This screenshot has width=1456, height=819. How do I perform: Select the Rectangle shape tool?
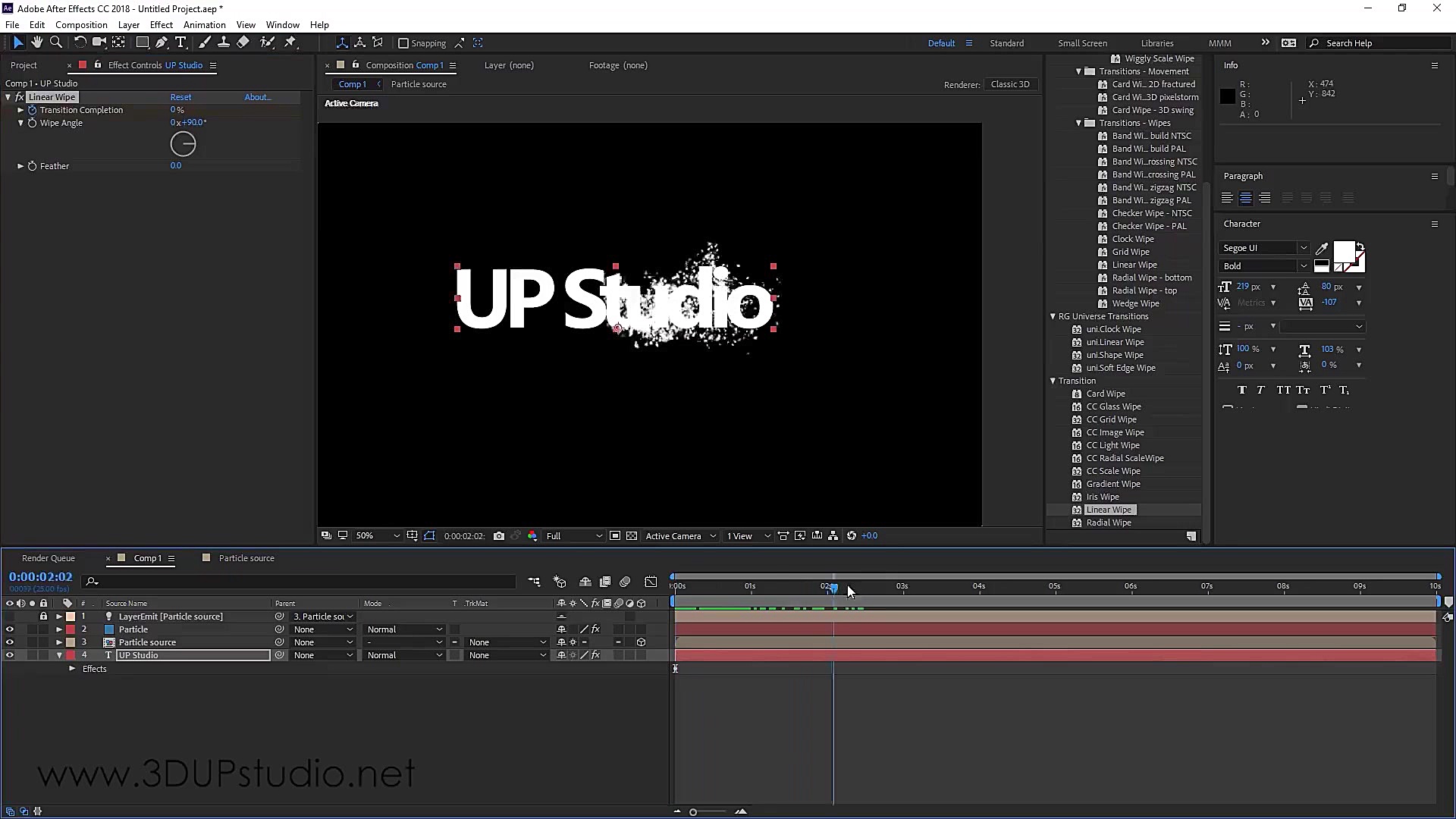142,42
